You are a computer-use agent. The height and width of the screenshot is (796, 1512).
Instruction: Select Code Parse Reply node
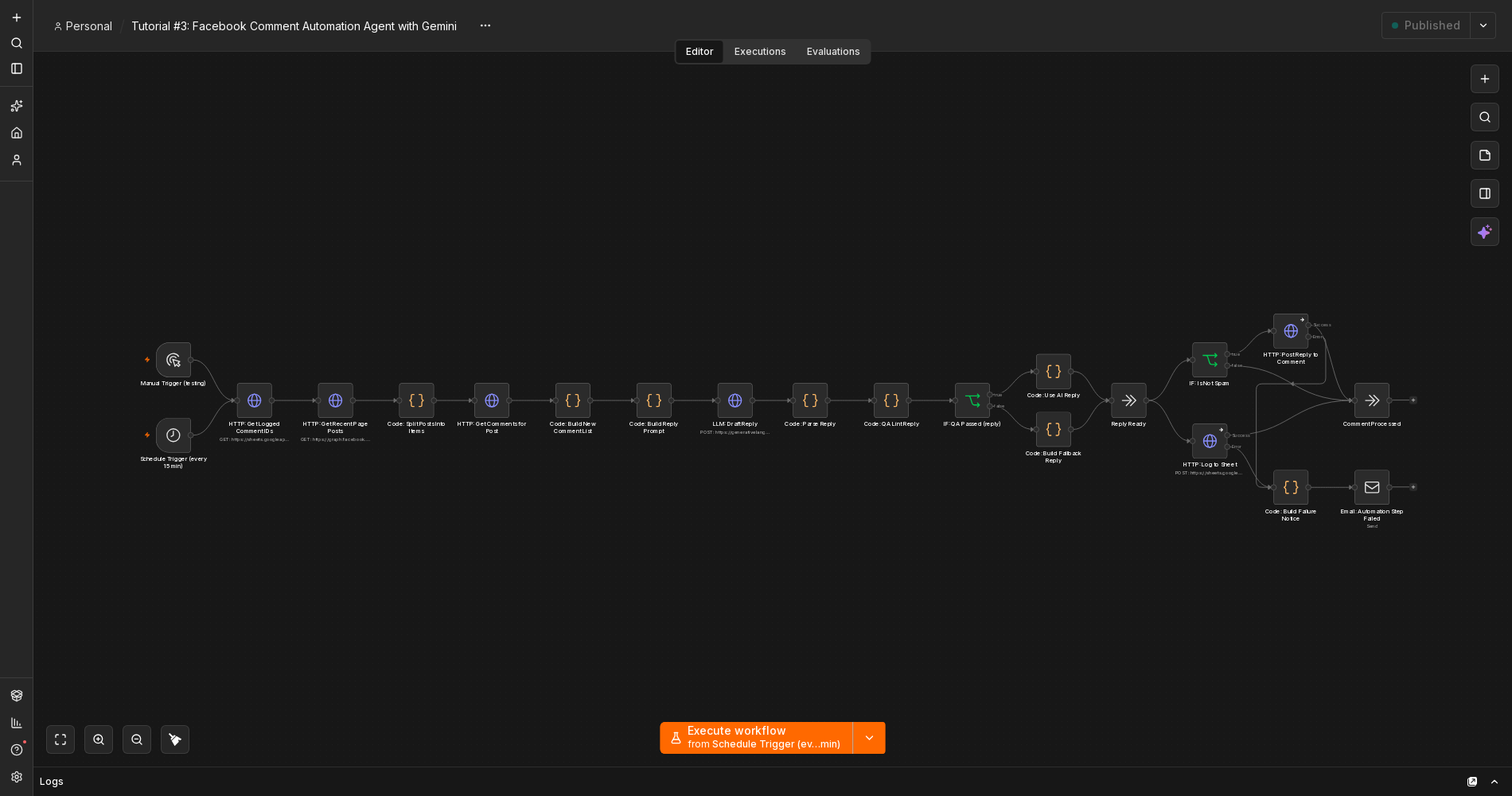[810, 400]
